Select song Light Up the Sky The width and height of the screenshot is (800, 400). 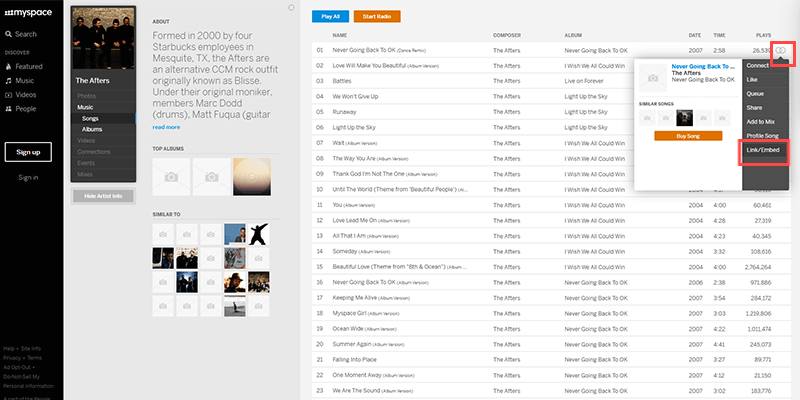point(353,127)
